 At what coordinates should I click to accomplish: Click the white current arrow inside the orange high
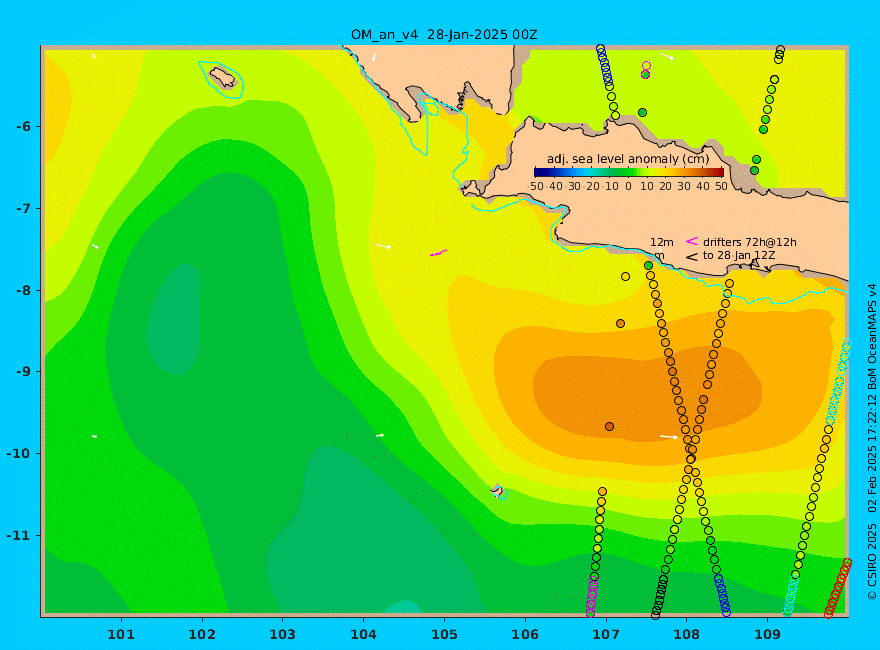[669, 436]
